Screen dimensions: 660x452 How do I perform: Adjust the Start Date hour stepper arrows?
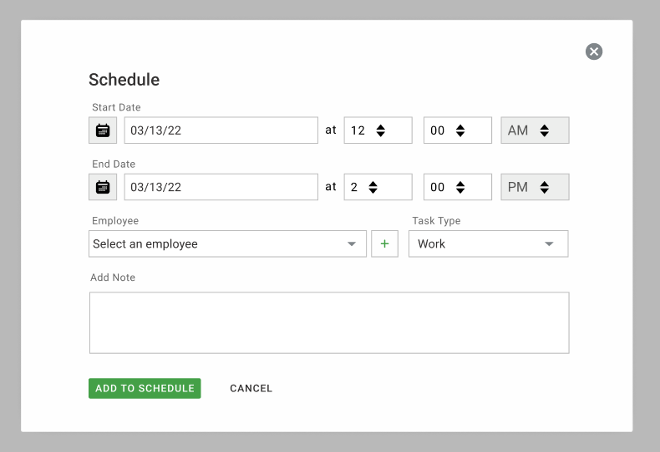pyautogui.click(x=381, y=130)
